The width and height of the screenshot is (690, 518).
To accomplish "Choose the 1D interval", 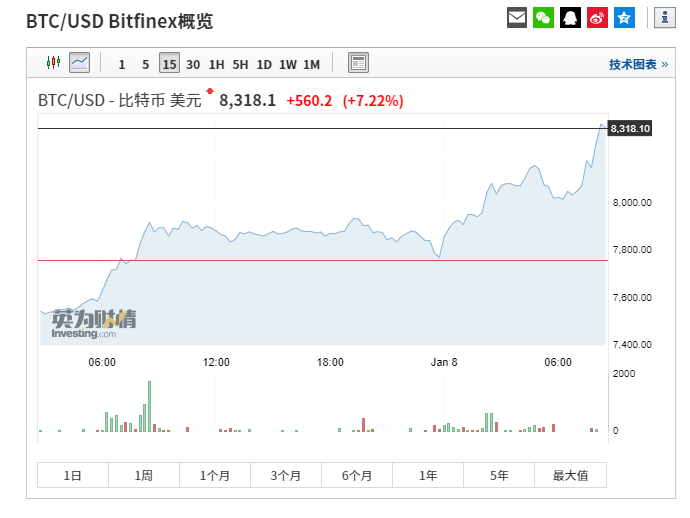I will tap(264, 64).
